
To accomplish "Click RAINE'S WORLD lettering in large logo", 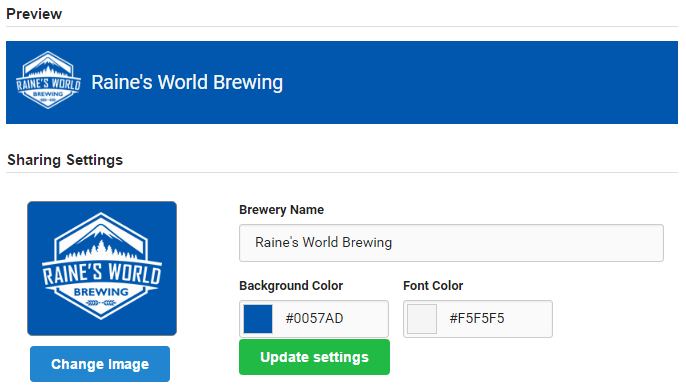I will pos(102,274).
